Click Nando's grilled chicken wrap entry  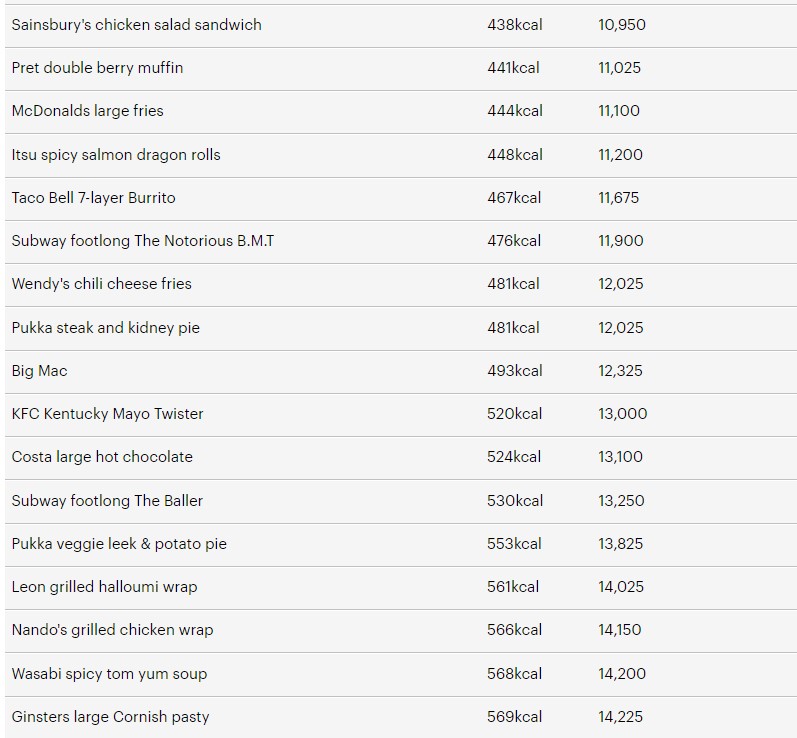click(x=112, y=630)
